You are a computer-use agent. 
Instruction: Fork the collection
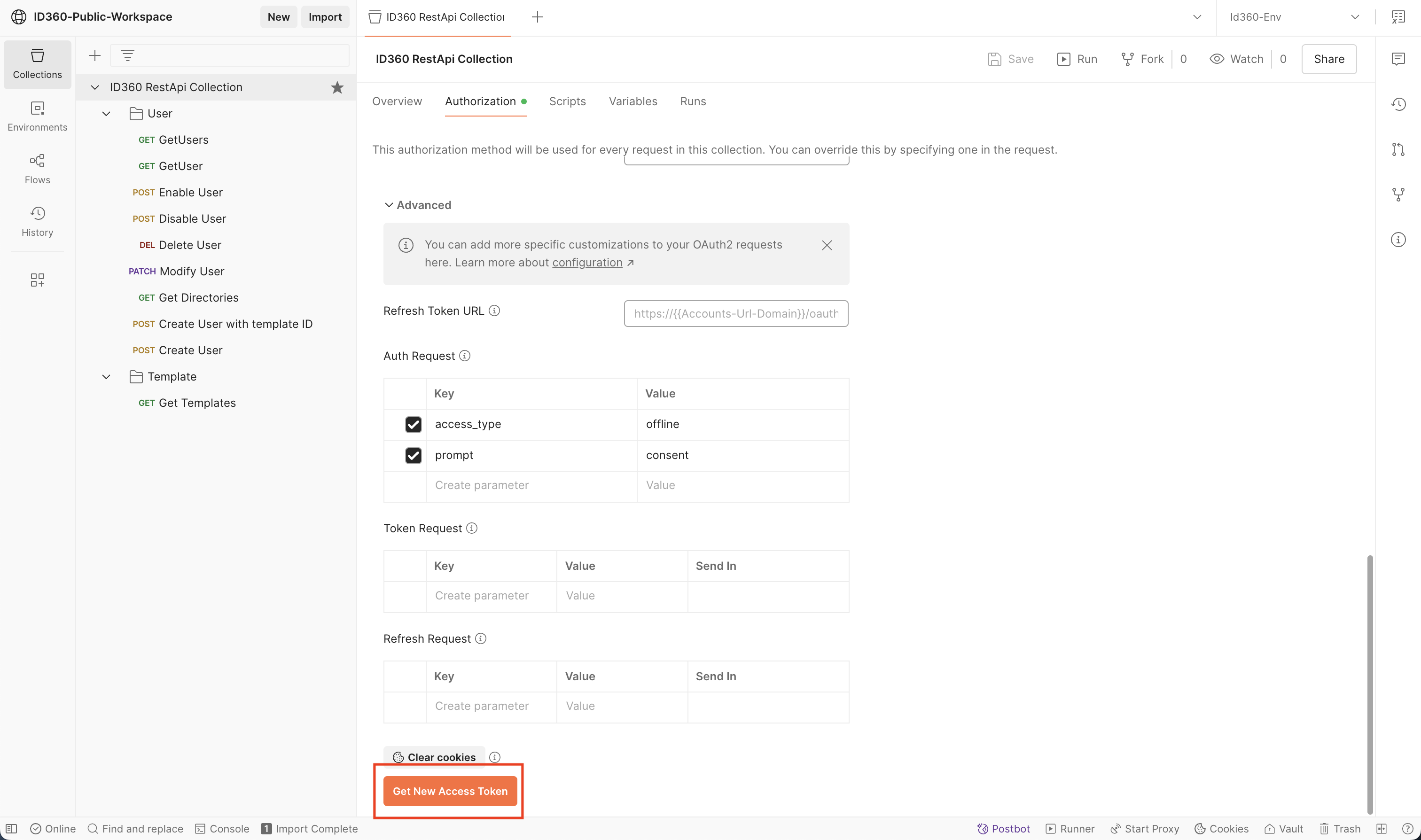point(1142,59)
